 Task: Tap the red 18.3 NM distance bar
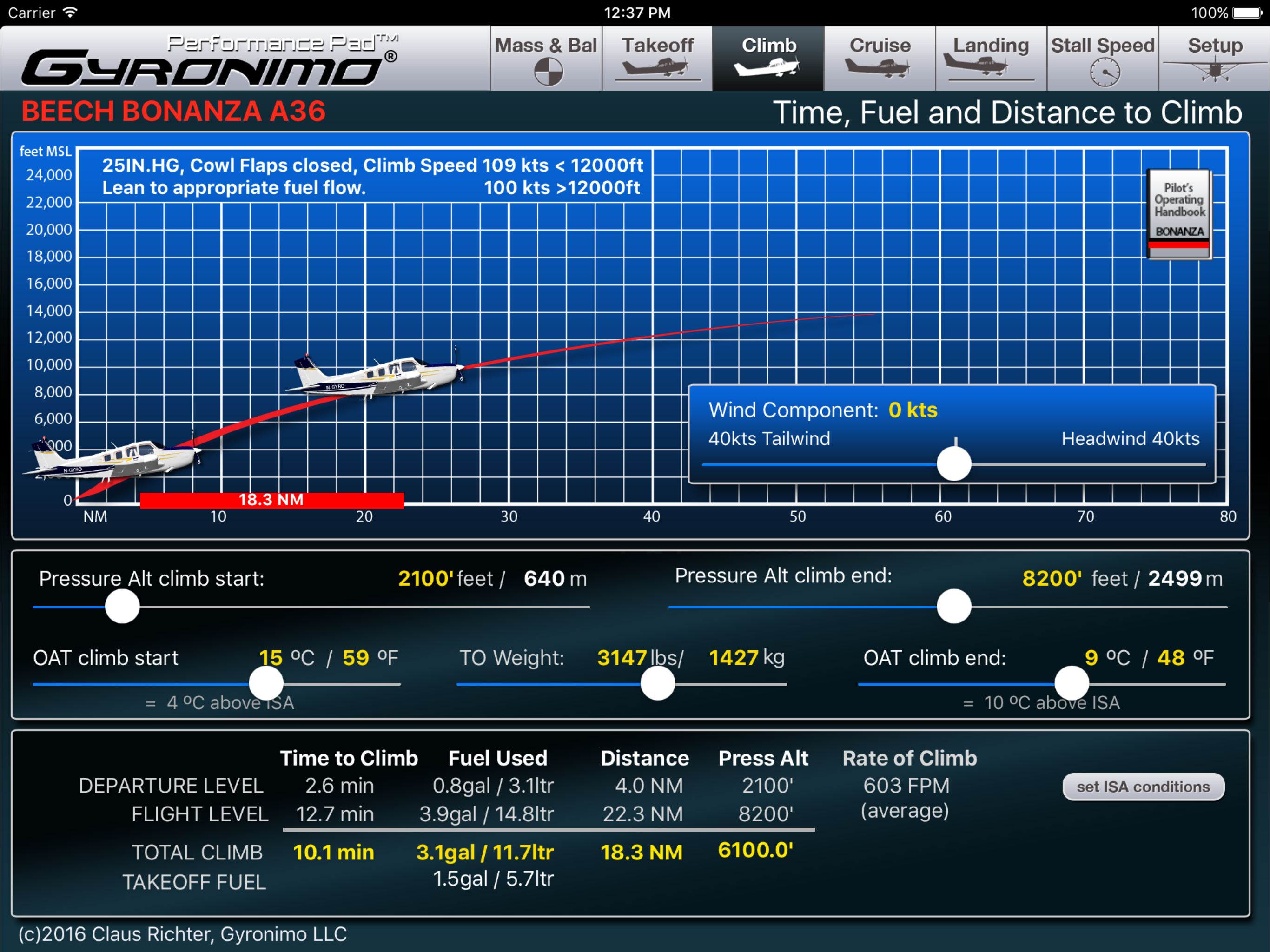tap(272, 500)
